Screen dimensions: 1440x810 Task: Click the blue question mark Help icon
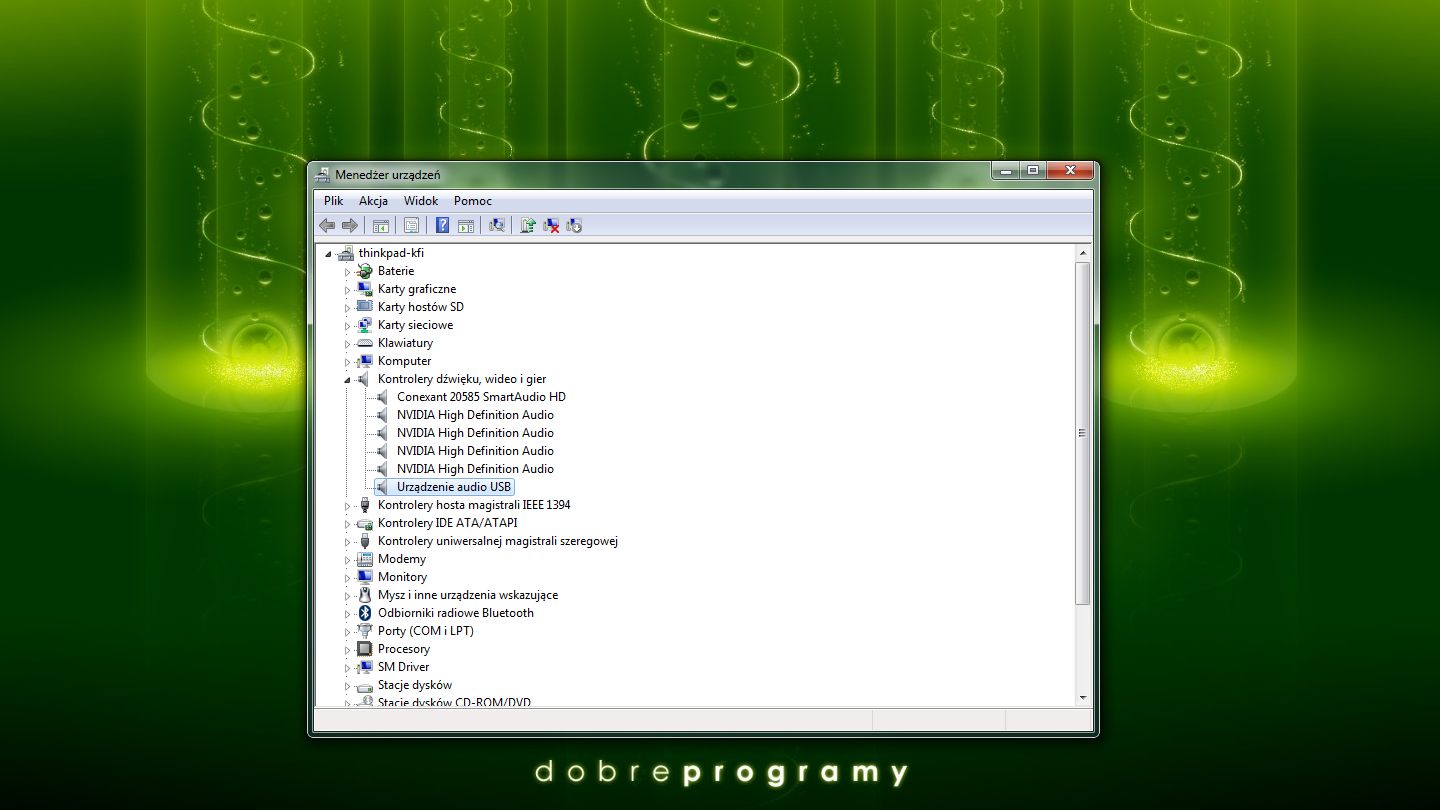pyautogui.click(x=442, y=226)
